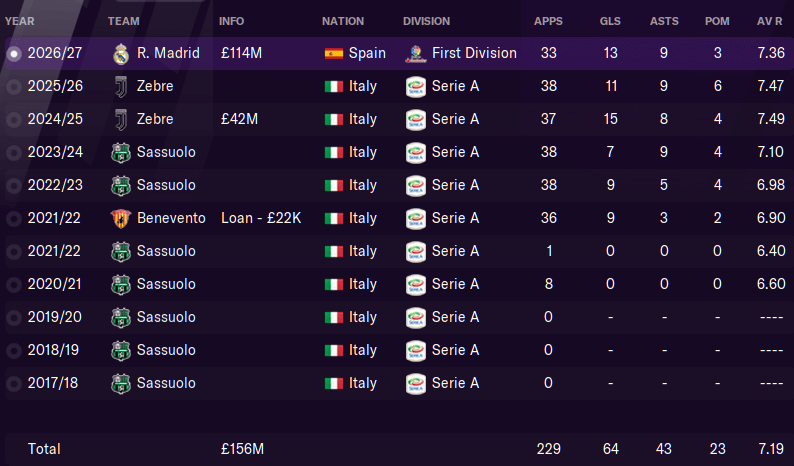Viewport: 794px width, 466px height.
Task: Click the R. Madrid club crest icon
Action: coord(121,54)
